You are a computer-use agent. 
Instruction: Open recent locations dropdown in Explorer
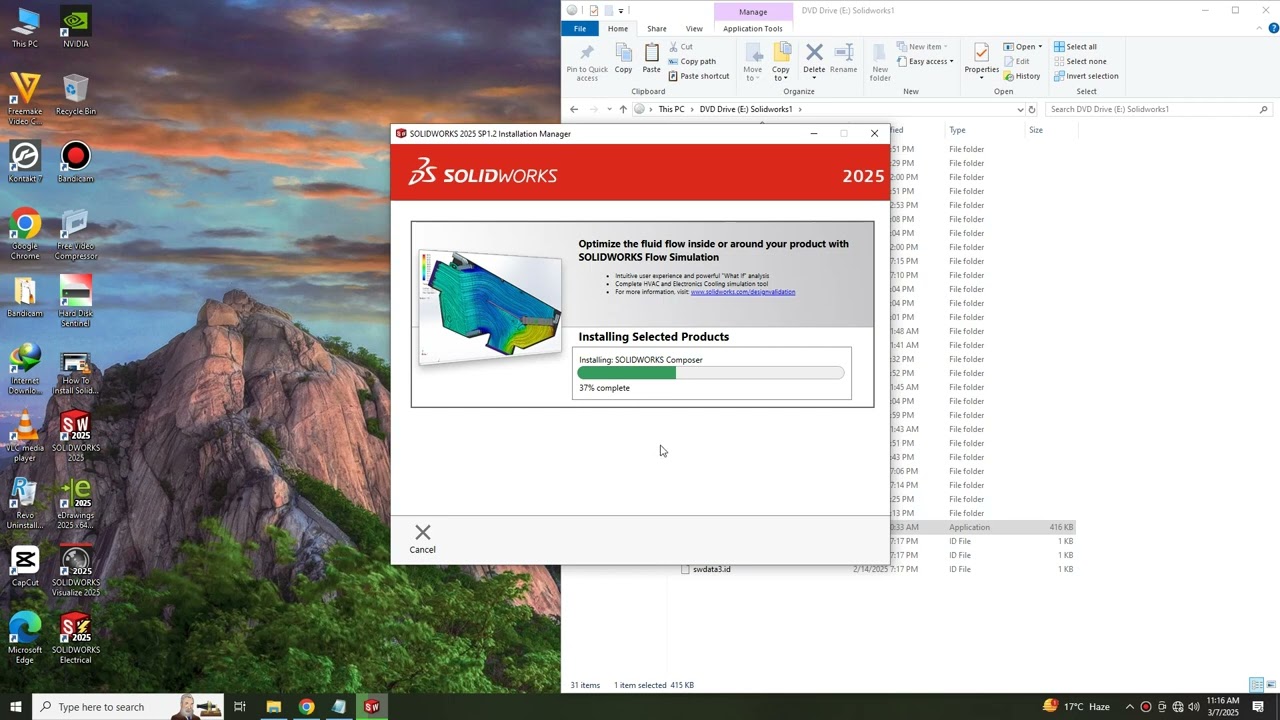pos(609,109)
